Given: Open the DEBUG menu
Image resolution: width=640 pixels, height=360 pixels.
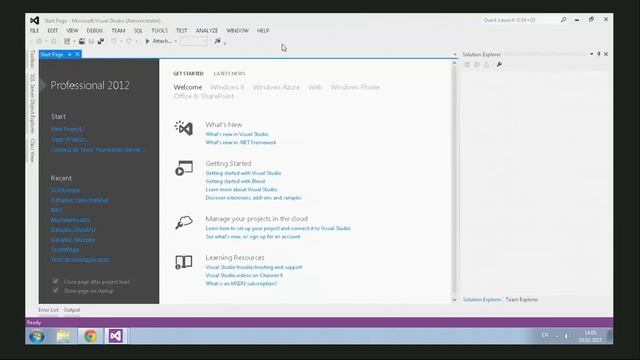Looking at the screenshot, I should pos(95,31).
